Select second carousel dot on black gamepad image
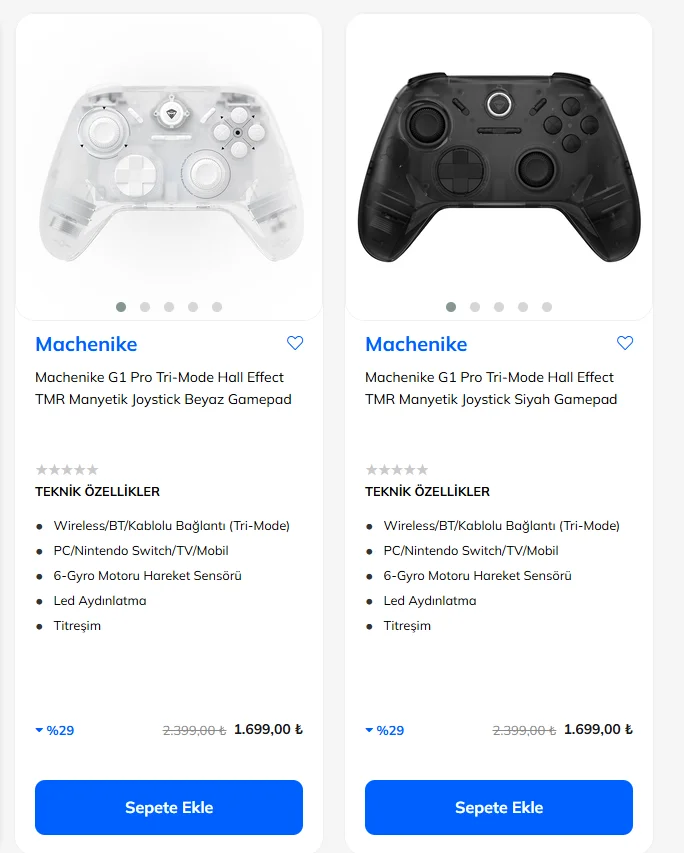The width and height of the screenshot is (684, 853). 475,307
